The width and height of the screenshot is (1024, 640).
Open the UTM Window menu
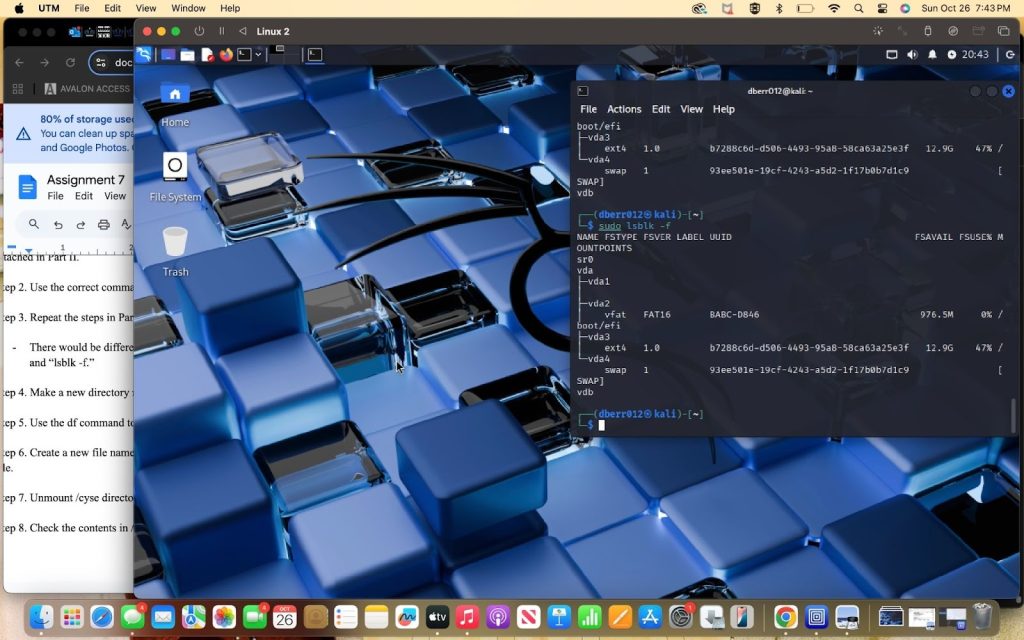point(188,8)
